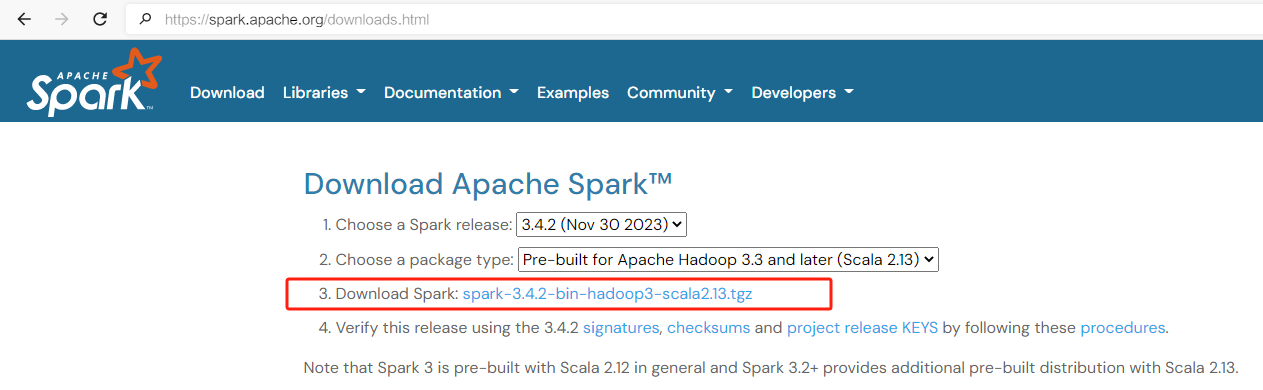Download spark-3.4.2-bin-hadoop3-scala2.13.tgz
The width and height of the screenshot is (1263, 390).
click(607, 294)
